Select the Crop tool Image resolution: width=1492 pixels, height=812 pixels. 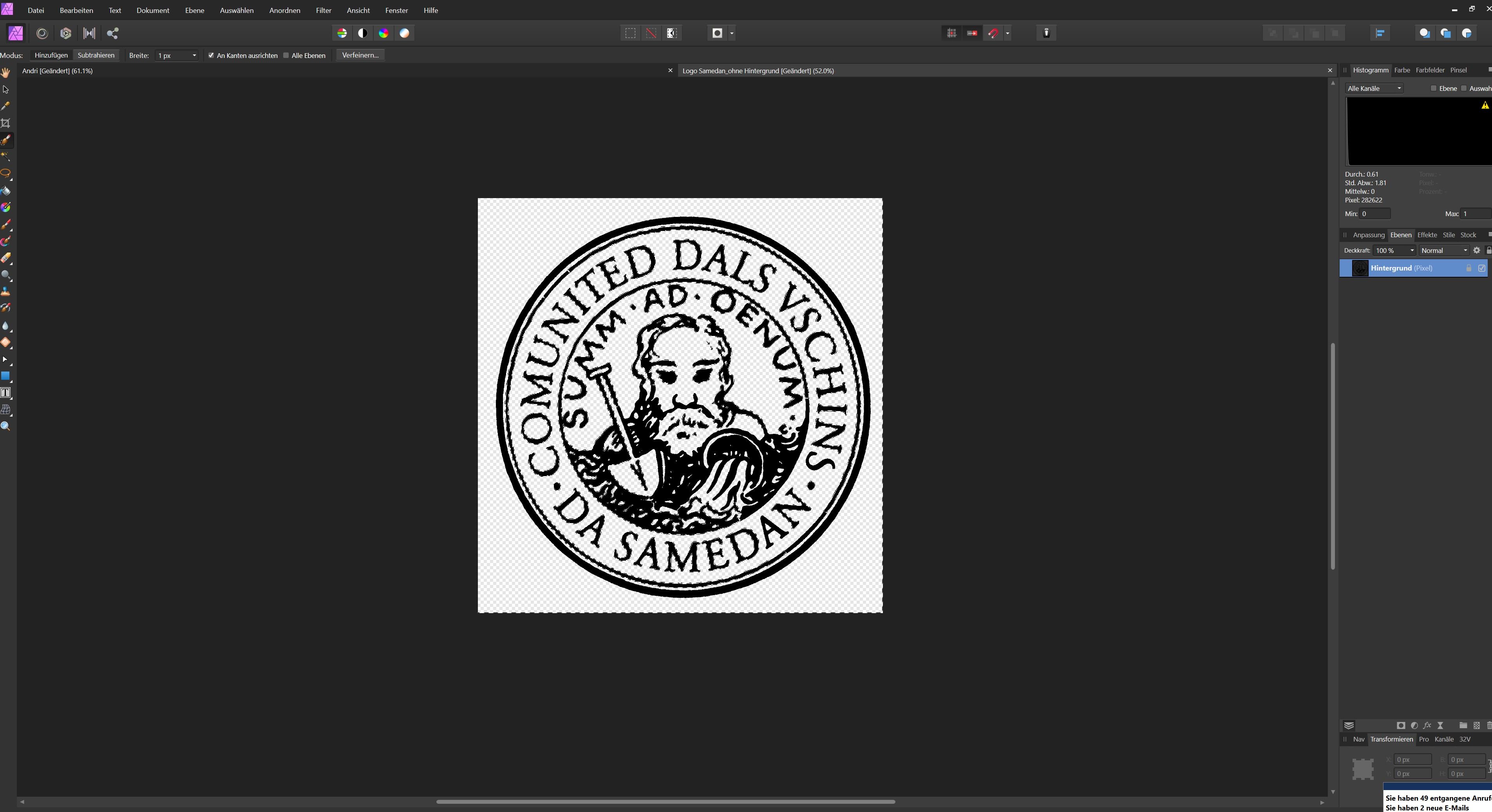pos(6,123)
